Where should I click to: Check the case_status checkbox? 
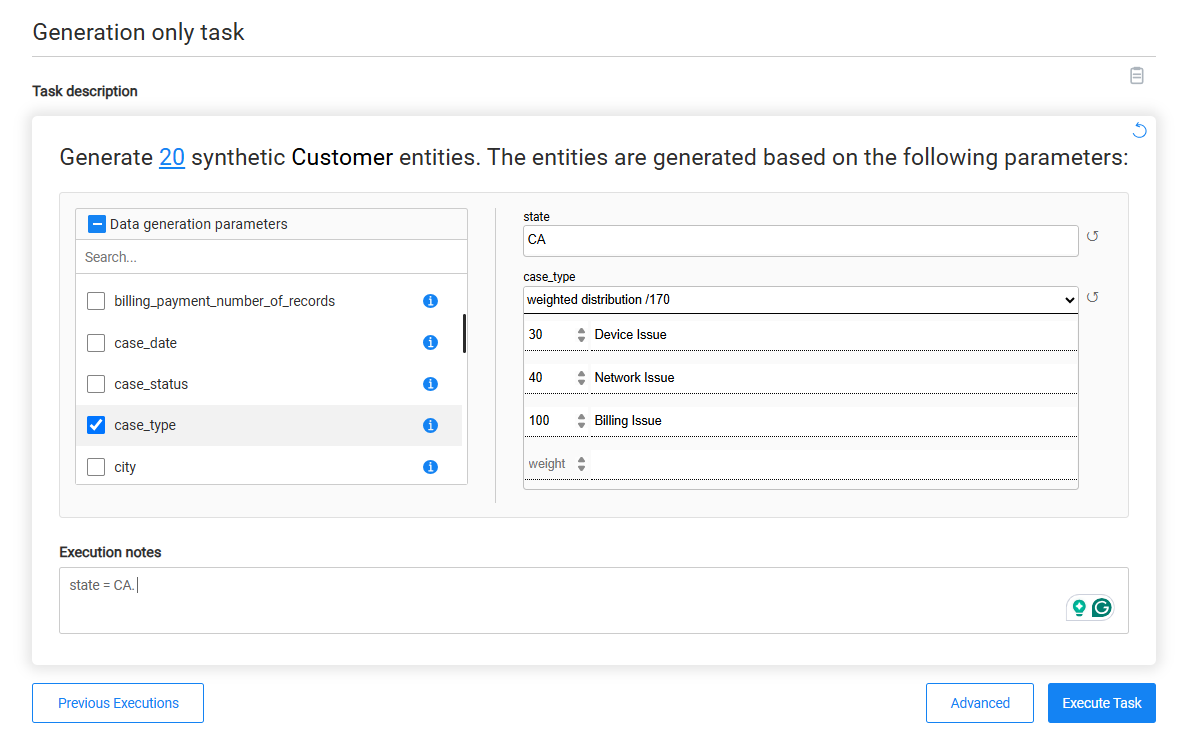point(96,384)
